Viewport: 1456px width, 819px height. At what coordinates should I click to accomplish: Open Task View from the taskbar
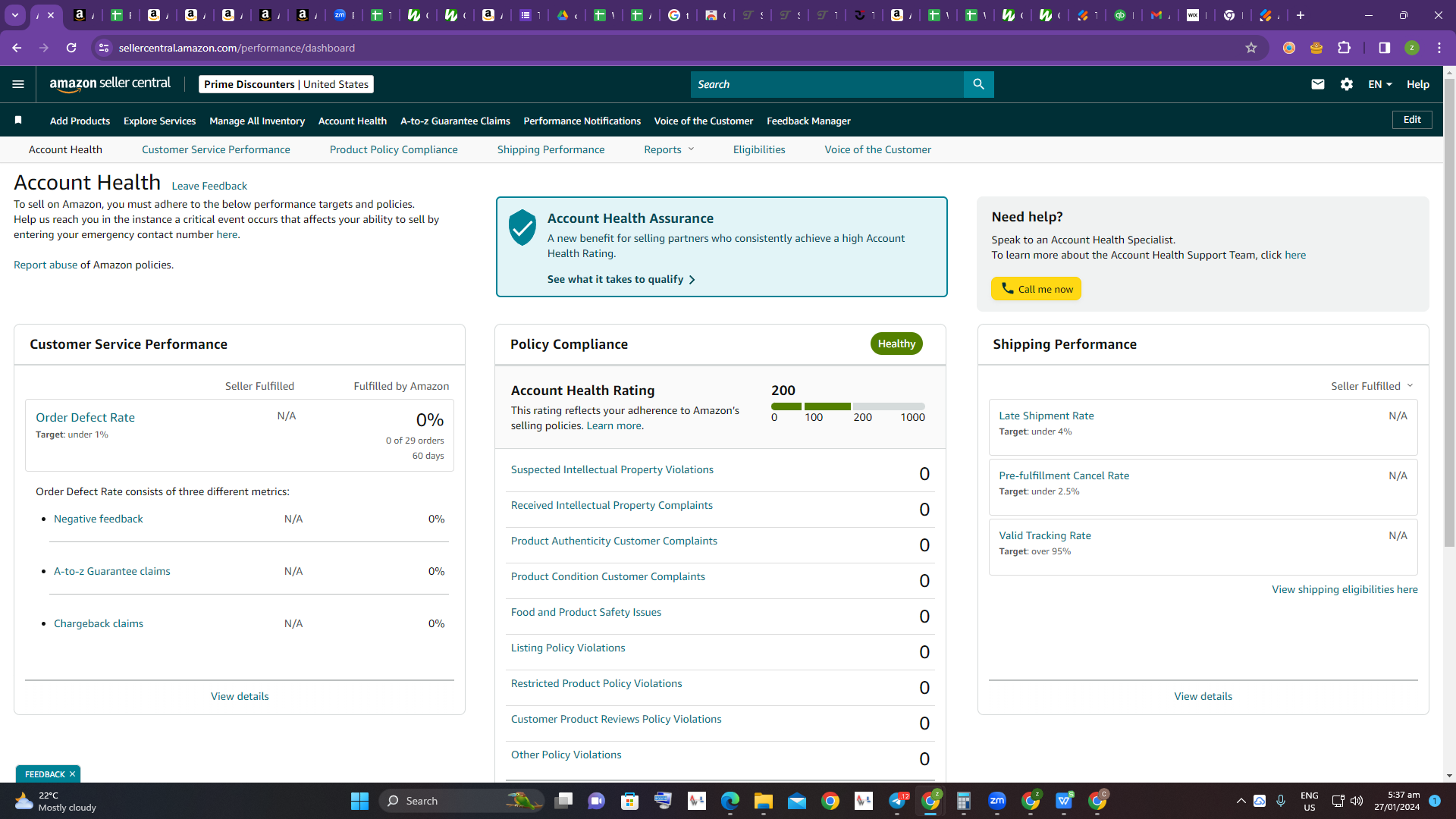(563, 801)
